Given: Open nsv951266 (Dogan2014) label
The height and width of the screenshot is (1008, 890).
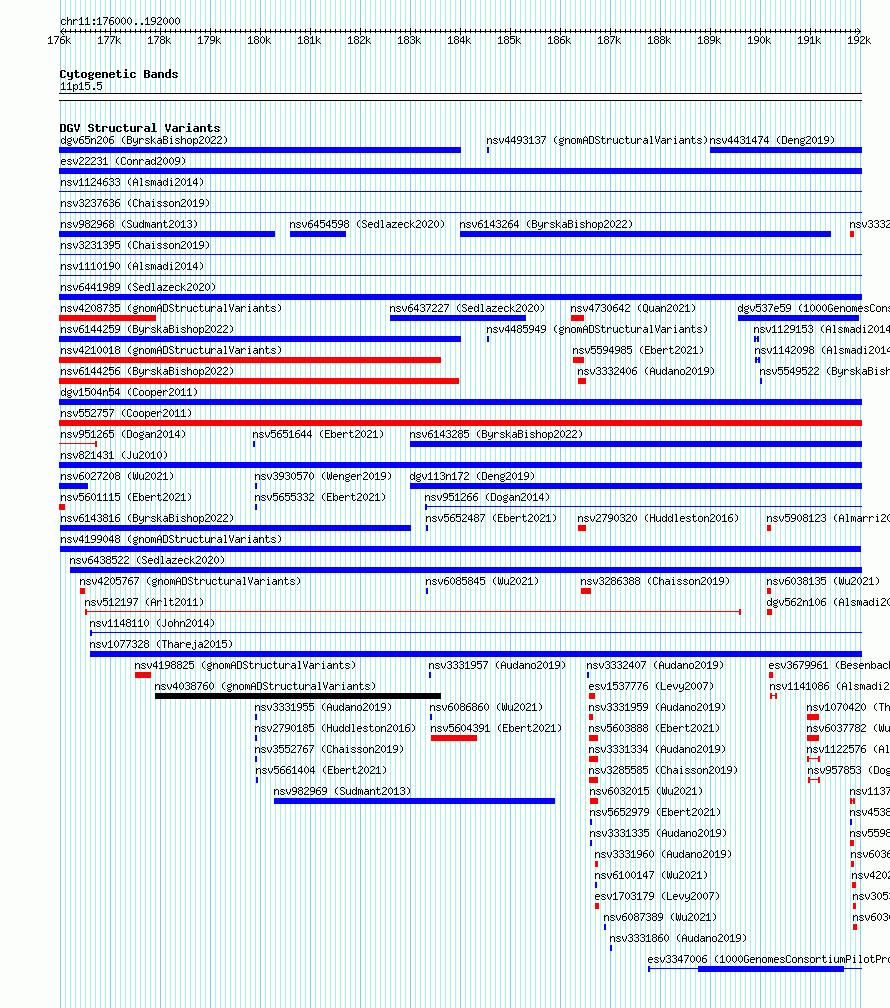Looking at the screenshot, I should (x=487, y=498).
